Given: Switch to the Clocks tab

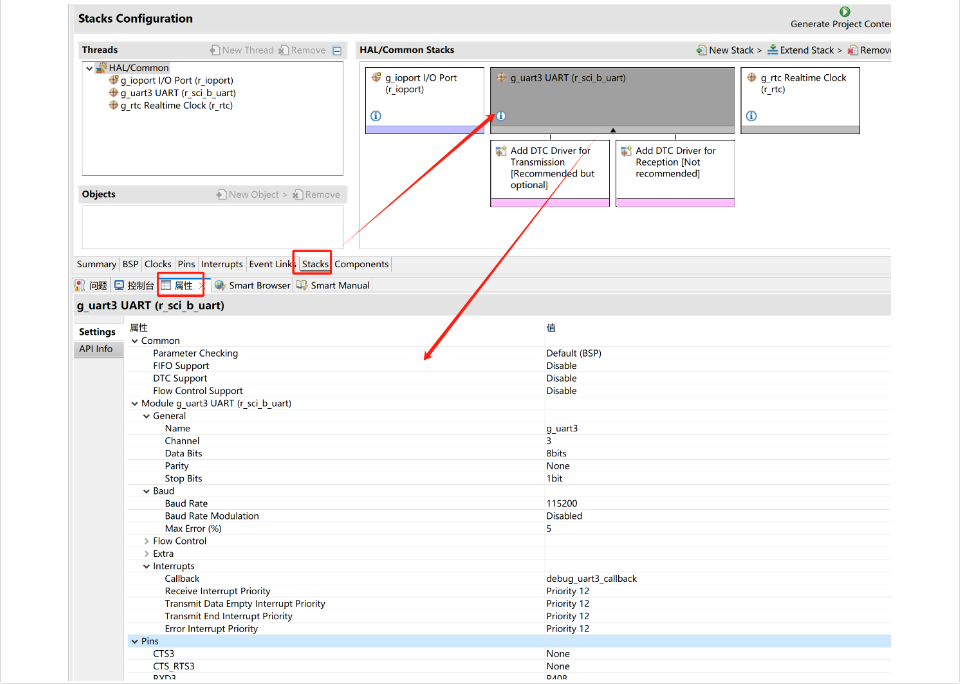Looking at the screenshot, I should [158, 264].
